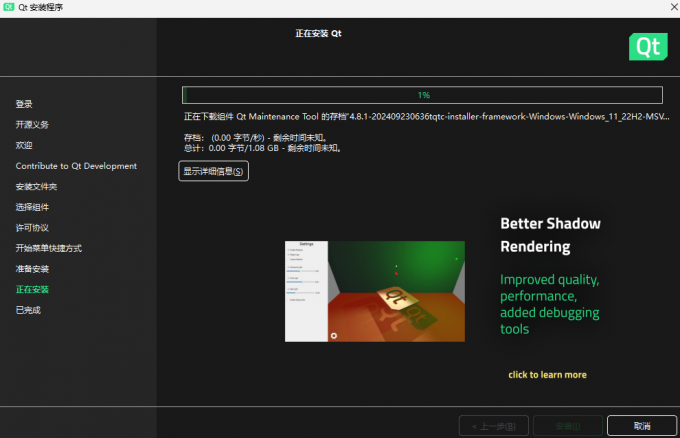This screenshot has height=438, width=680.
Task: Click the Qt icon in title bar
Action: 9,7
